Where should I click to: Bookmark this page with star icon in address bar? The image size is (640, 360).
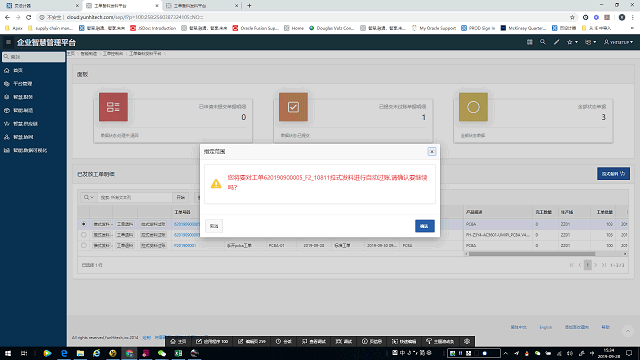click(x=572, y=17)
